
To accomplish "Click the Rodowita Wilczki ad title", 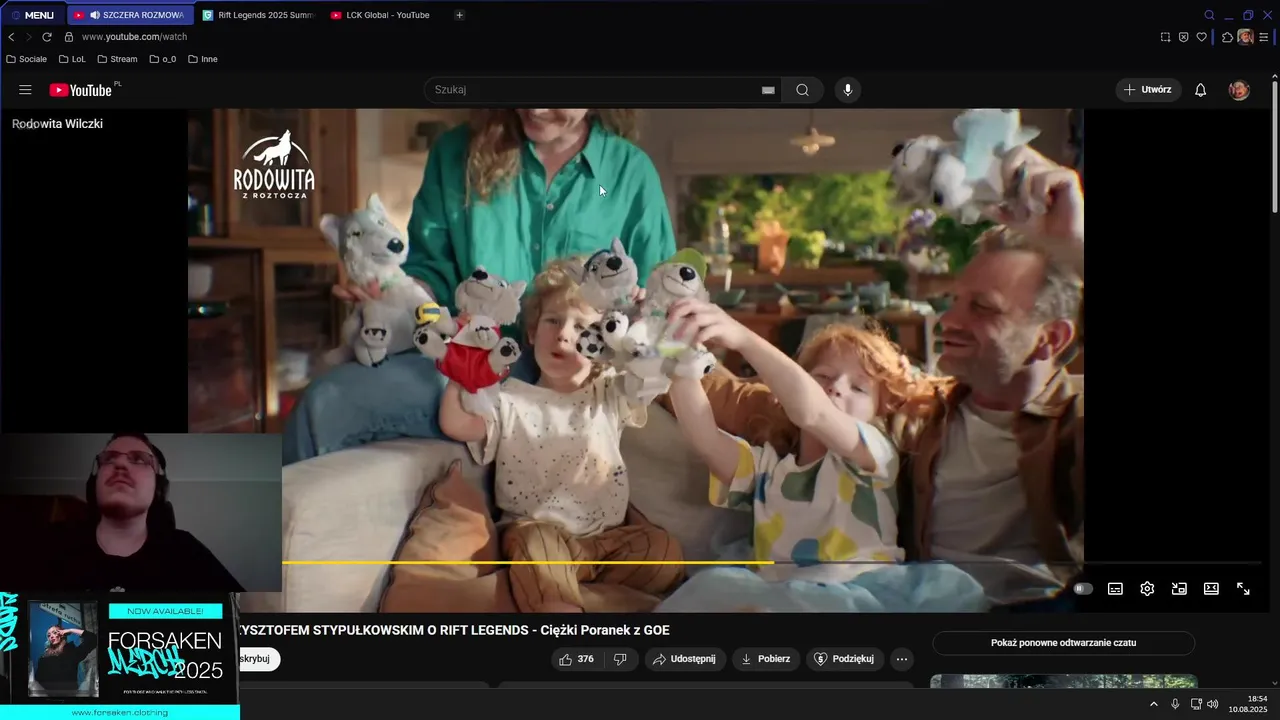I will 57,124.
